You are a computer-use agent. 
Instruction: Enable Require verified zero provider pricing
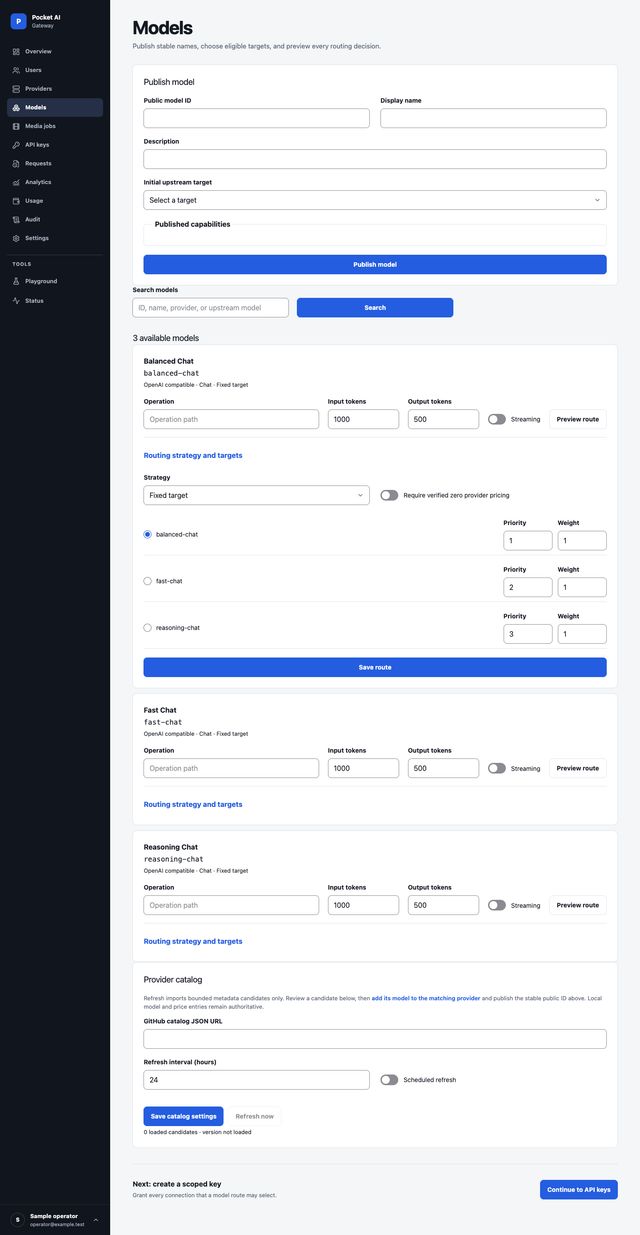click(389, 495)
